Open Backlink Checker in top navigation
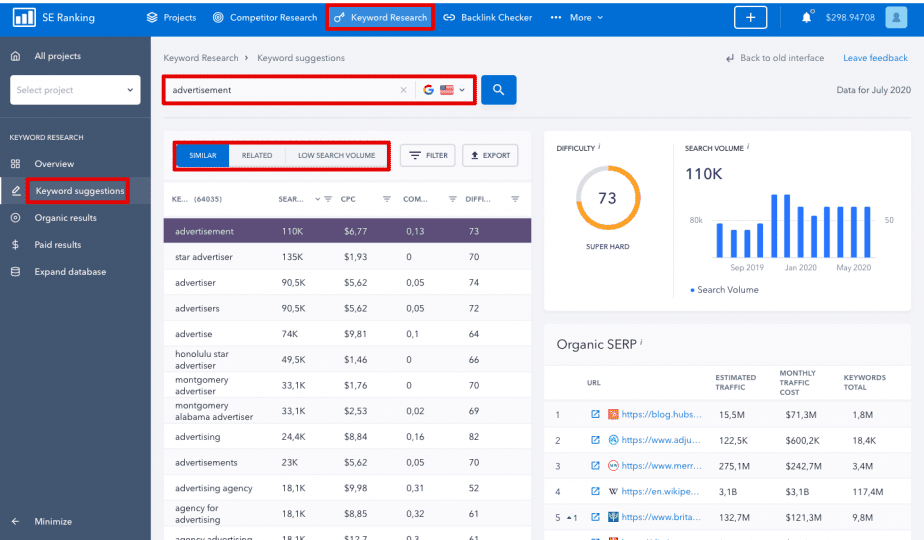Image resolution: width=924 pixels, height=540 pixels. (x=487, y=18)
